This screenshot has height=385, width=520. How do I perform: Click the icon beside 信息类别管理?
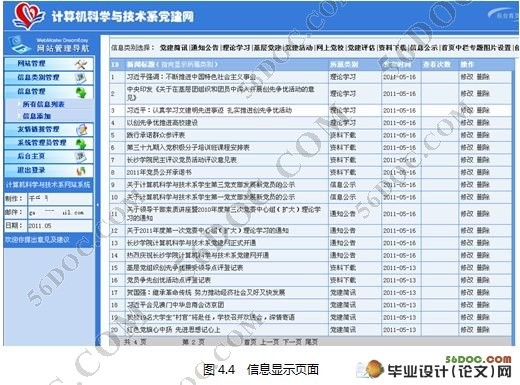click(x=81, y=78)
